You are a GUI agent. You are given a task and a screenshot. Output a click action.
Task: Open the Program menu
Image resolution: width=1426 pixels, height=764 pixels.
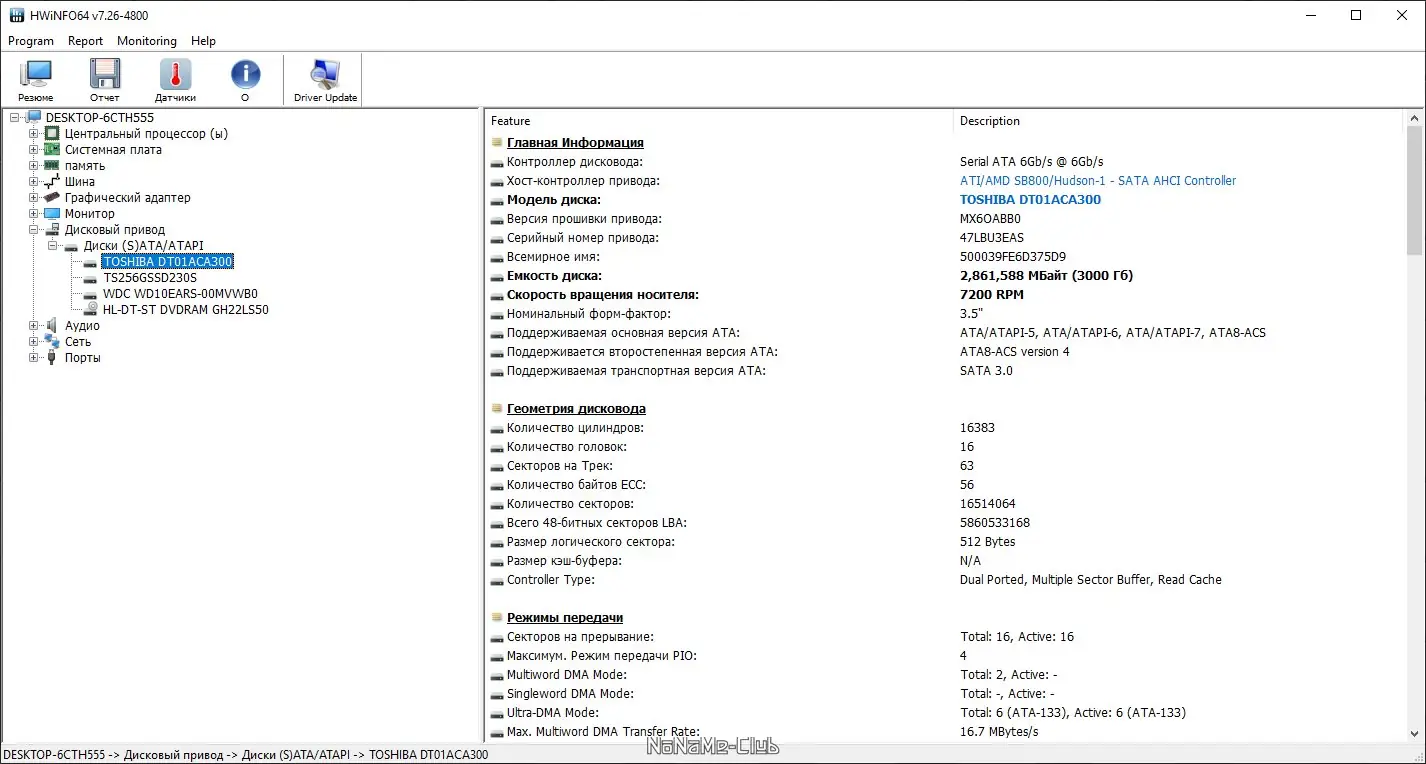coord(31,41)
